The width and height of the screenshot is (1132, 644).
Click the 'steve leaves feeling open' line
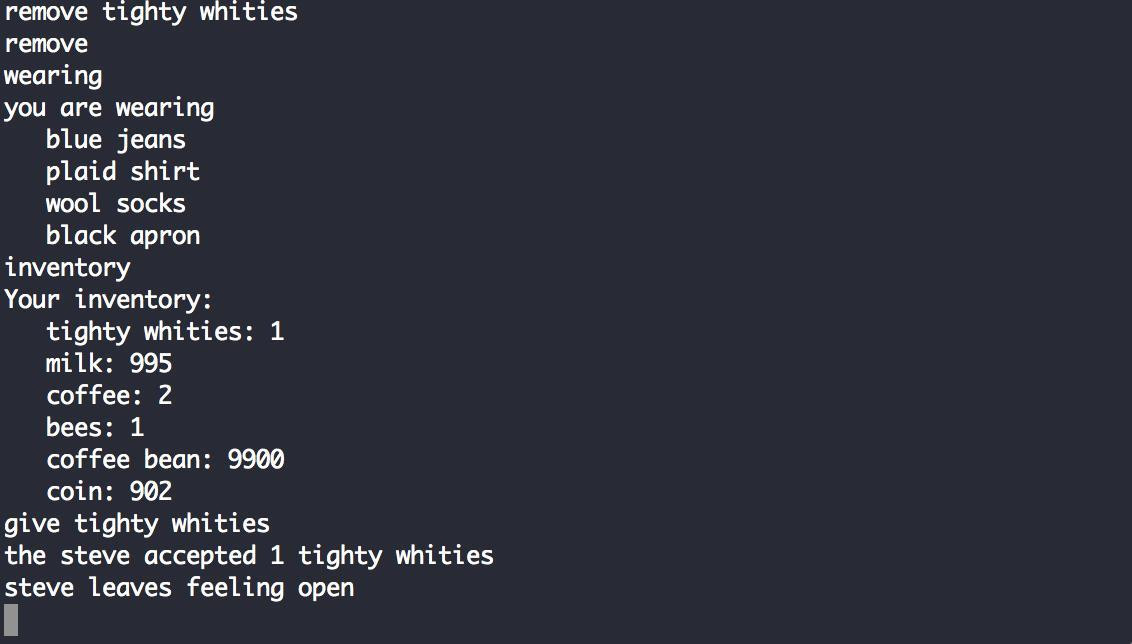(179, 587)
